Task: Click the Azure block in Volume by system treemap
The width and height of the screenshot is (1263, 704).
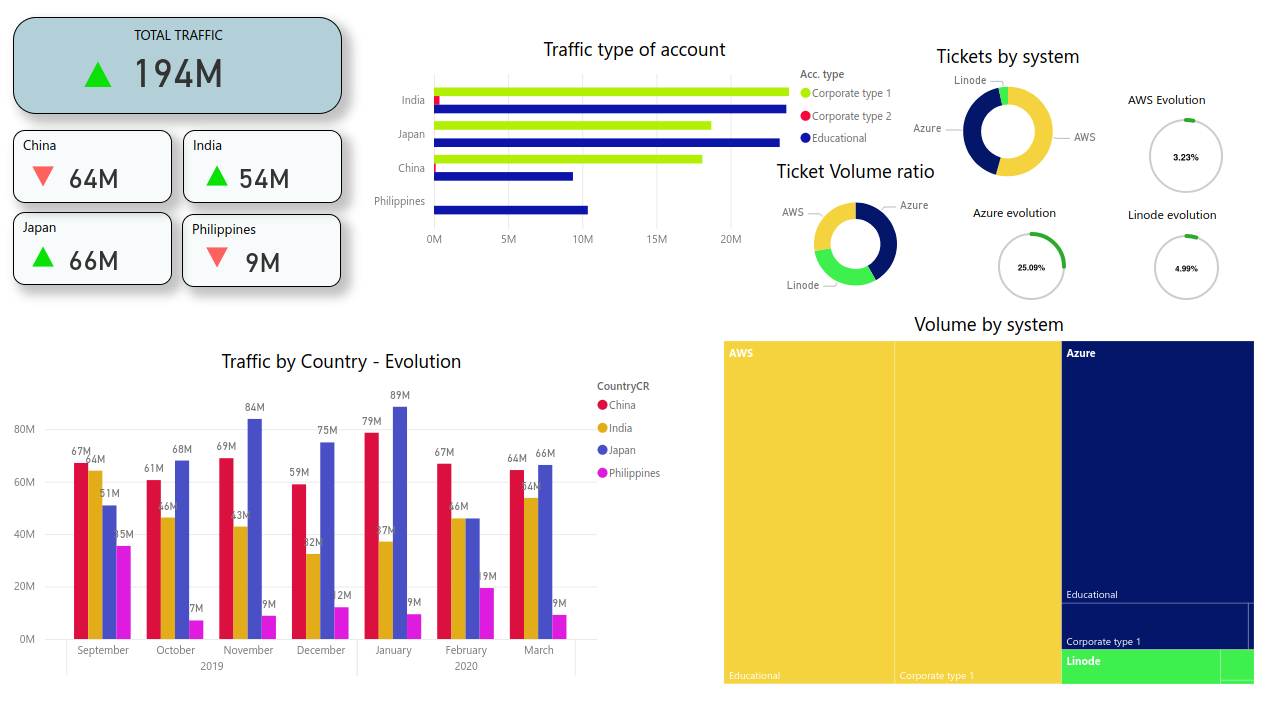Action: click(x=1156, y=470)
